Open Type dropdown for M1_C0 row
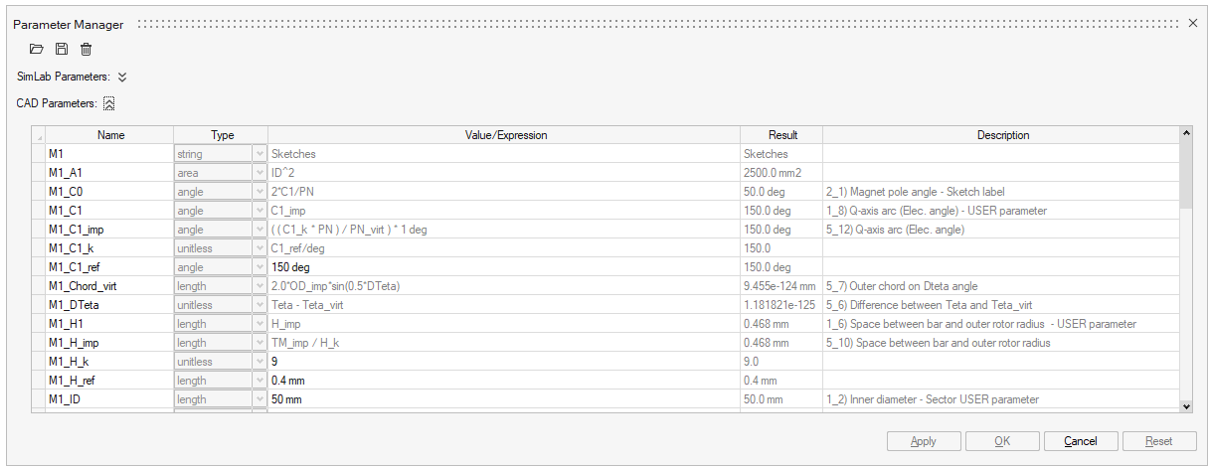 pos(260,192)
